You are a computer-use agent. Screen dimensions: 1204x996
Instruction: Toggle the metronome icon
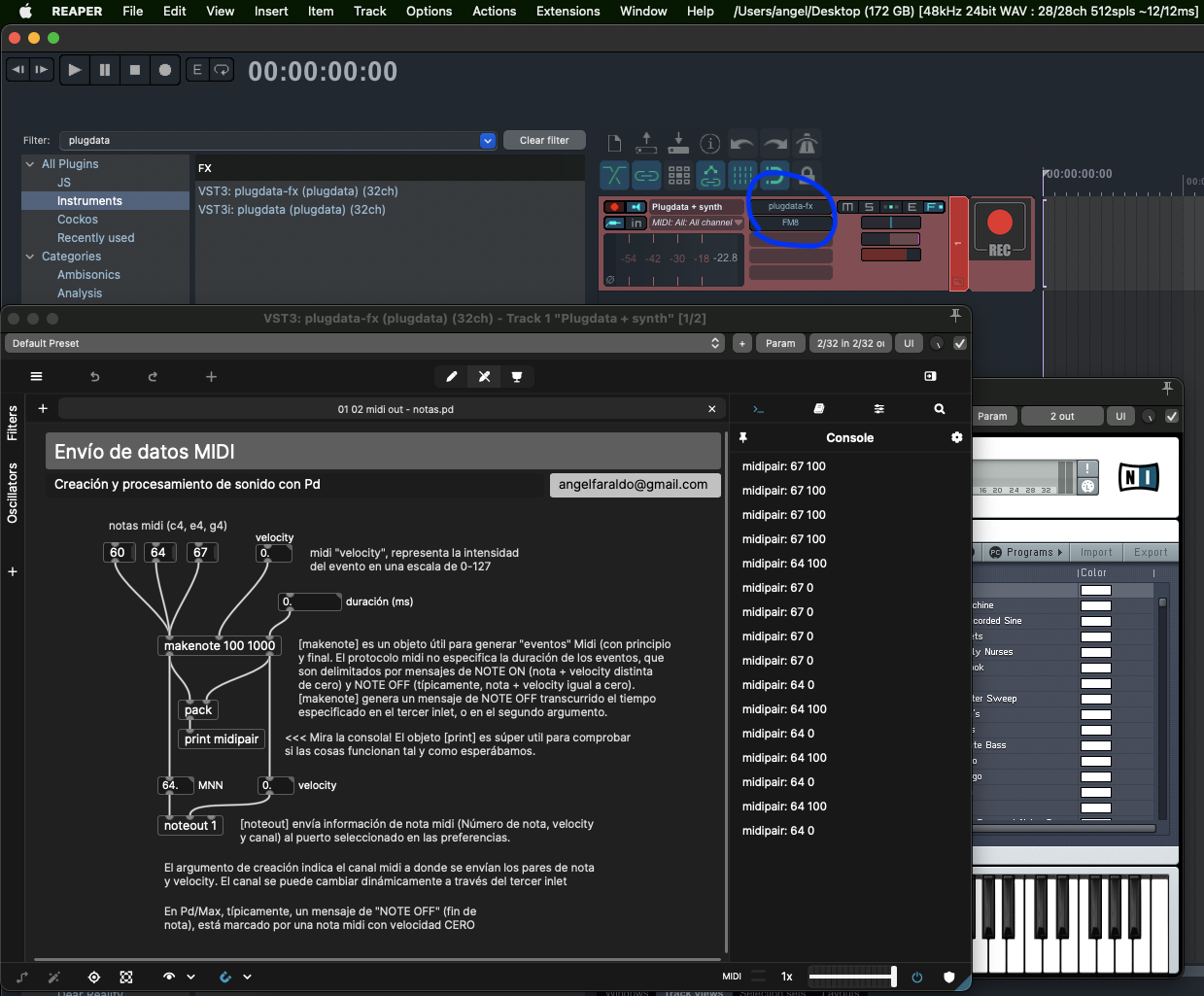[807, 144]
